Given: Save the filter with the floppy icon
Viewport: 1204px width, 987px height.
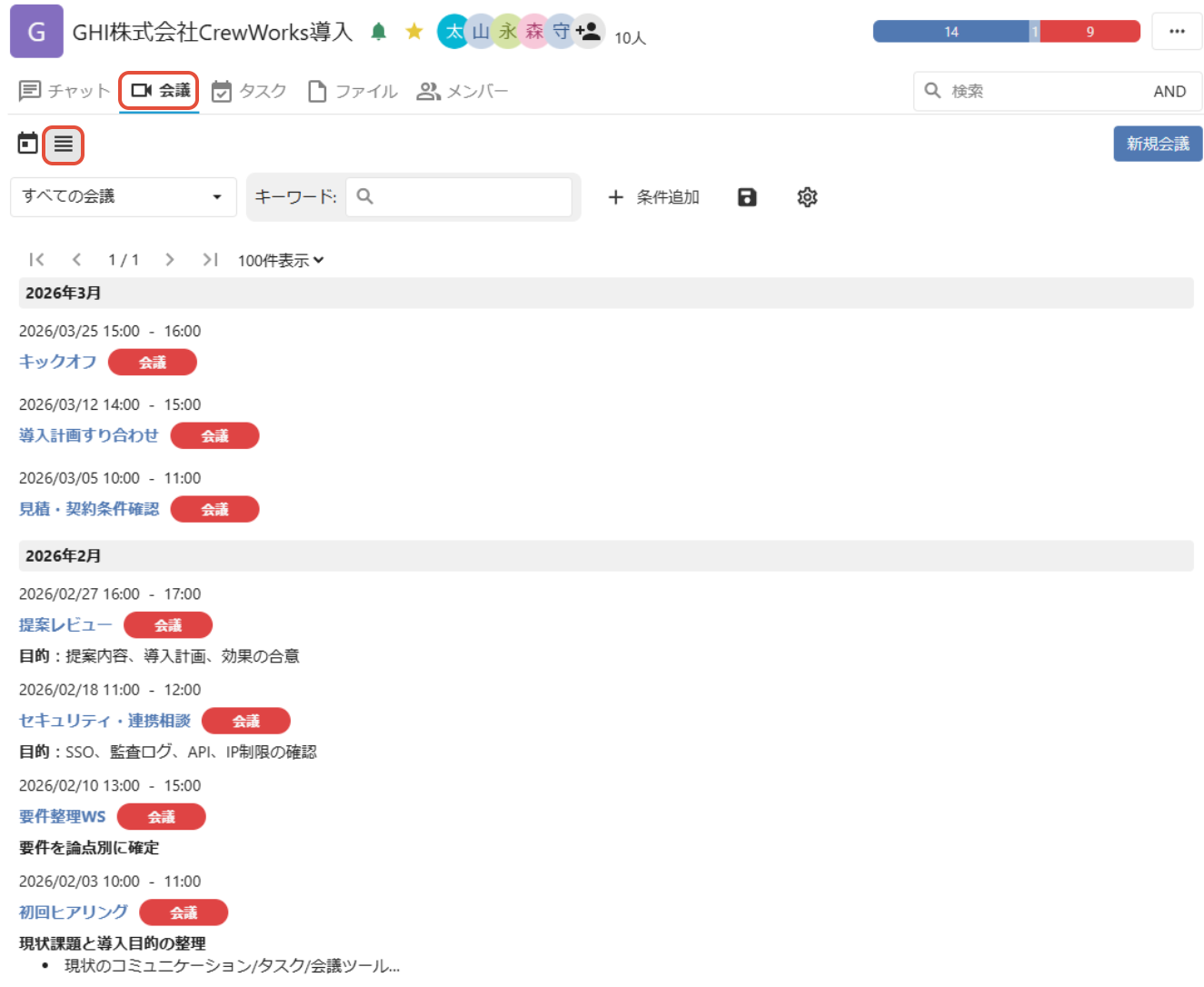Looking at the screenshot, I should click(x=747, y=197).
